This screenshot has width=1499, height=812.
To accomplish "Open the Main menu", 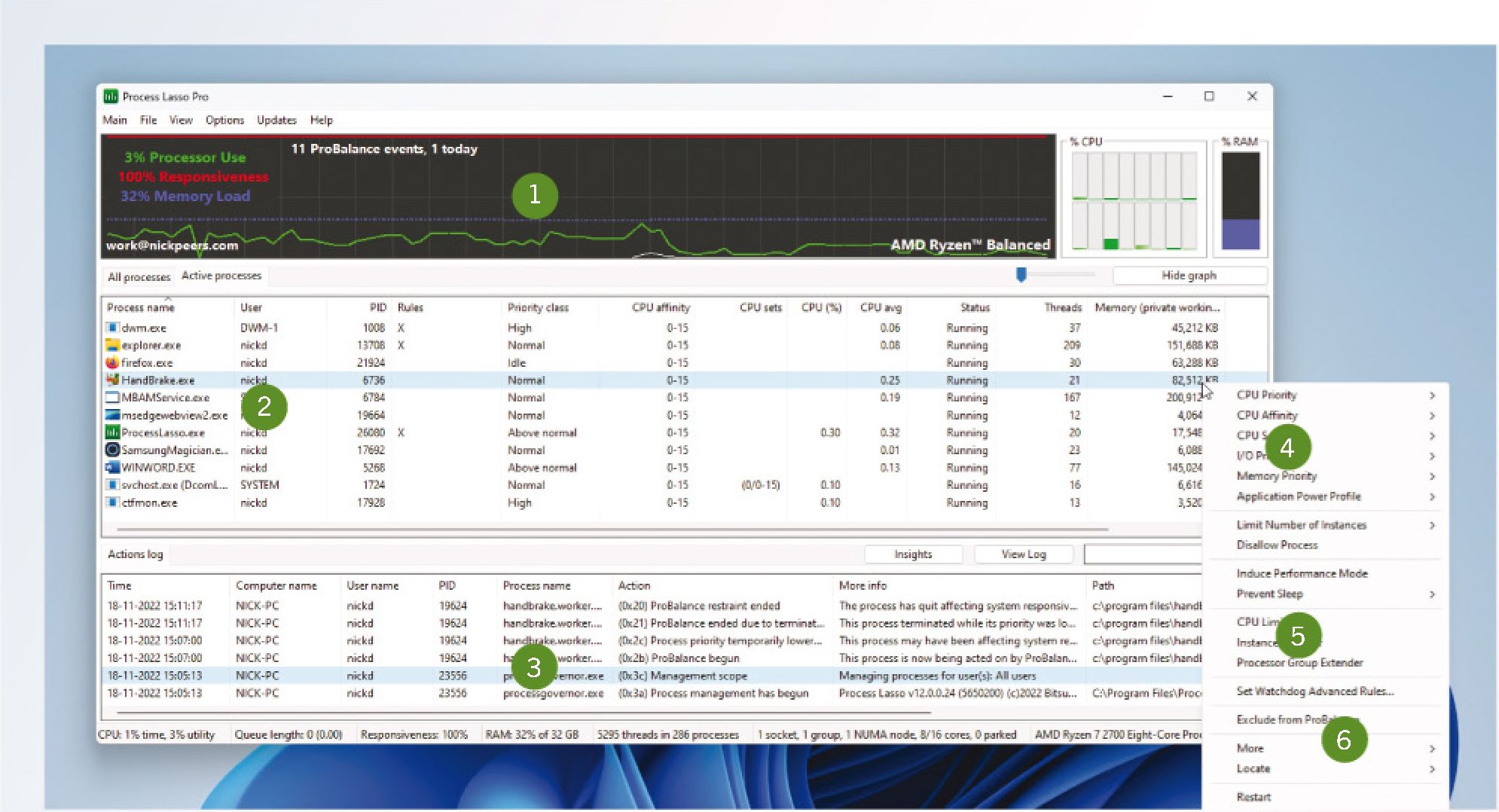I will [114, 120].
